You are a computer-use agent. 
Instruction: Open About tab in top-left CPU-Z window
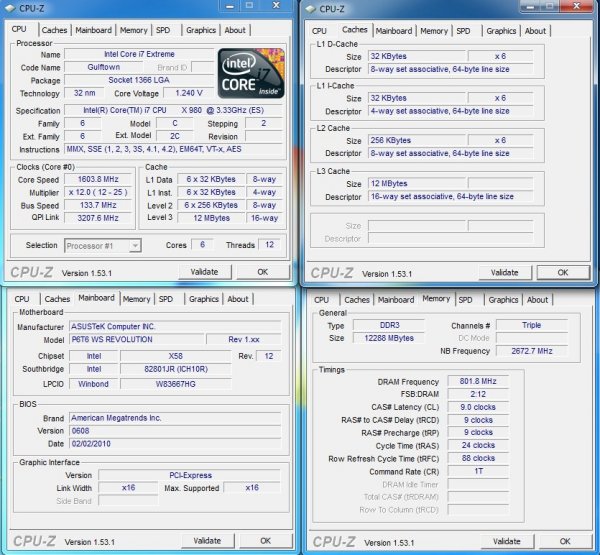235,30
